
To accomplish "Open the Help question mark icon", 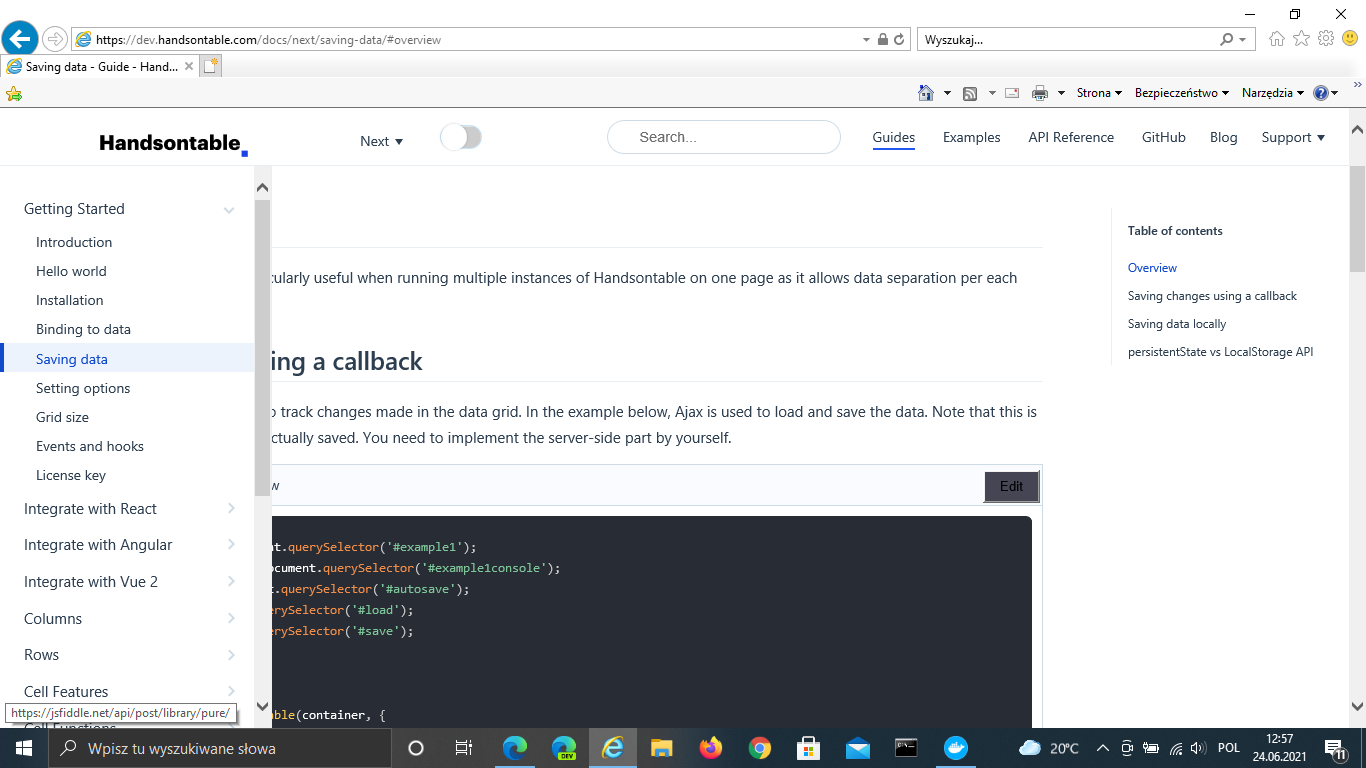I will click(x=1322, y=93).
